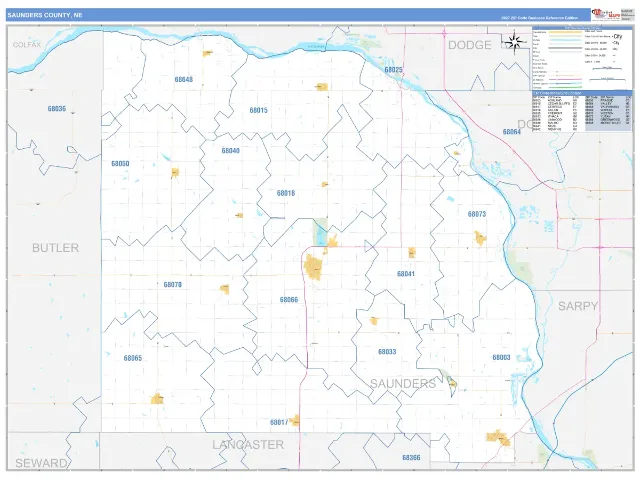Select ZIP code label 68050
The height and width of the screenshot is (480, 640).
(x=120, y=163)
